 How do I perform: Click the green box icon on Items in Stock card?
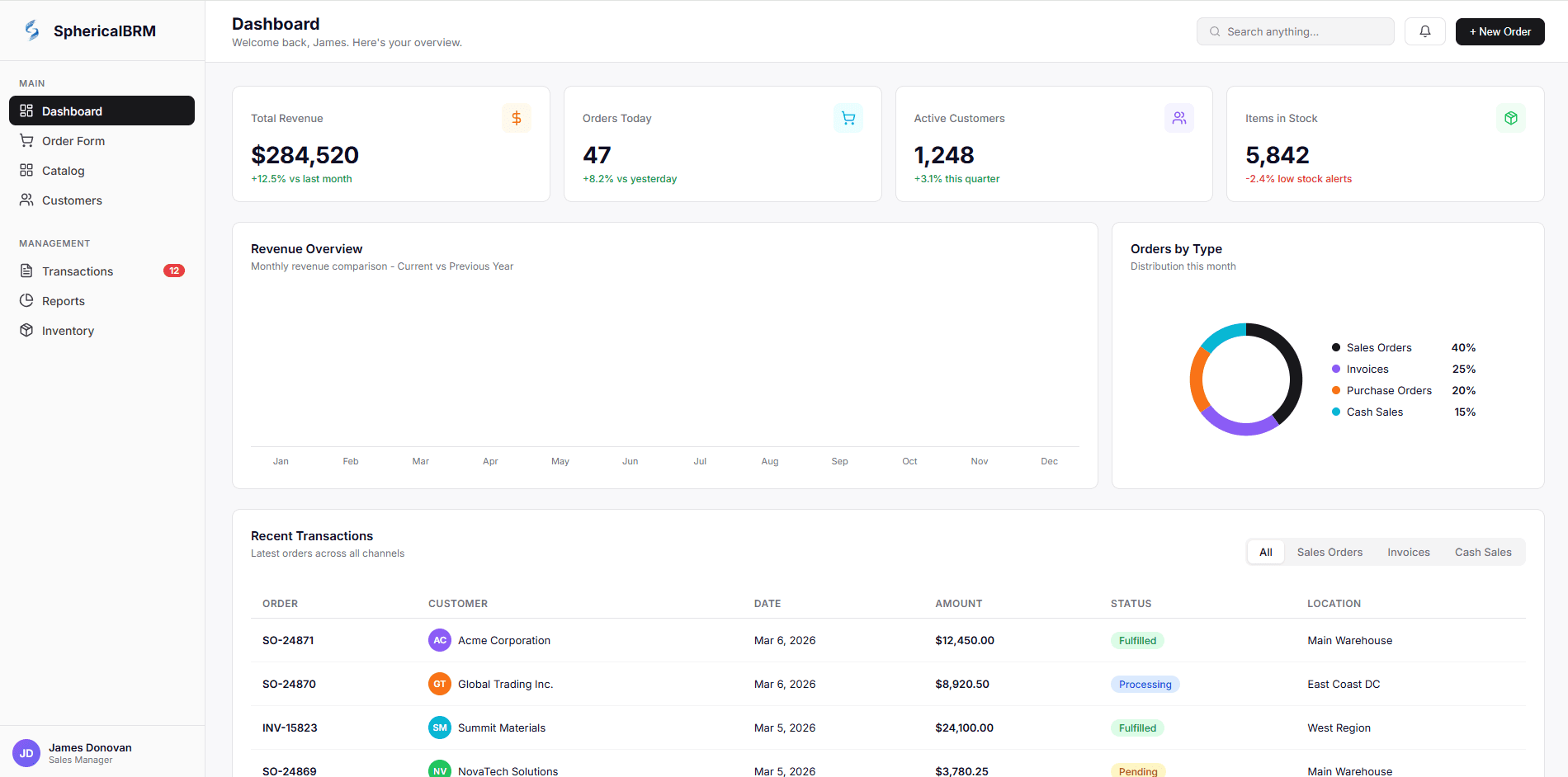pyautogui.click(x=1511, y=118)
